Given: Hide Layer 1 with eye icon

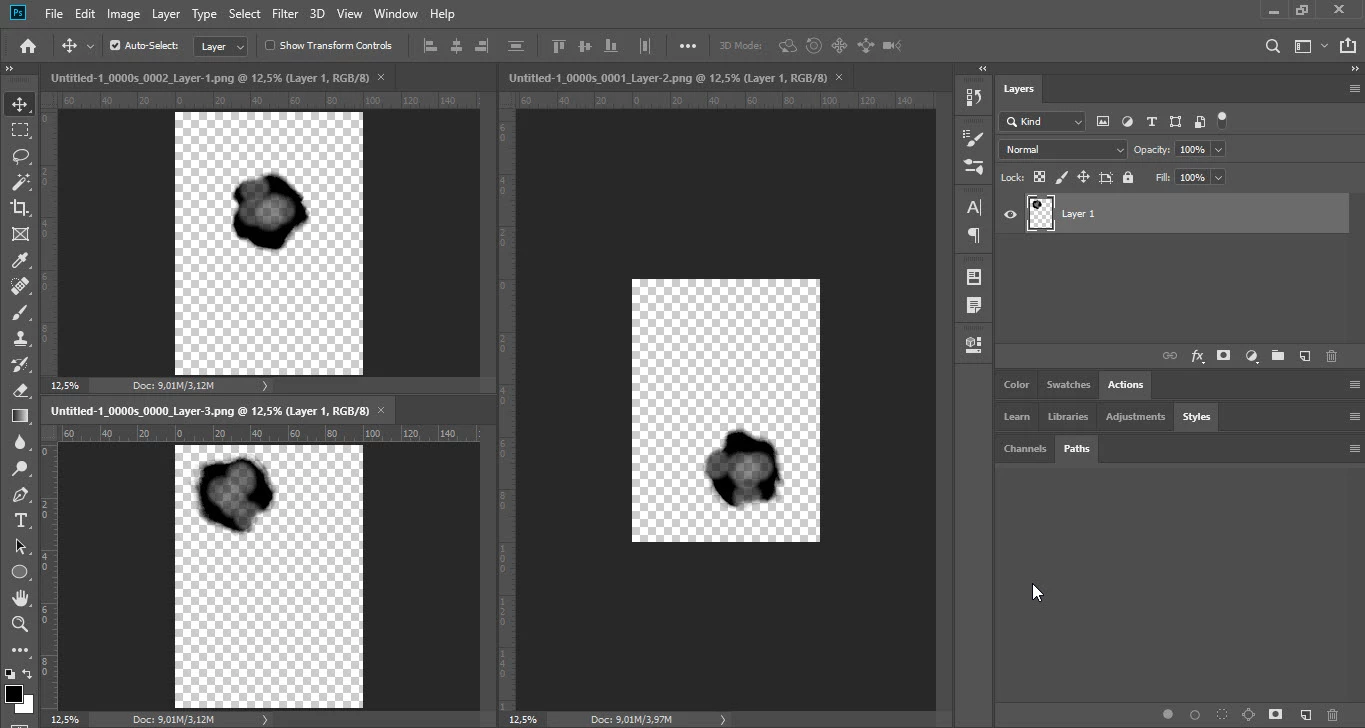Looking at the screenshot, I should [x=1010, y=214].
